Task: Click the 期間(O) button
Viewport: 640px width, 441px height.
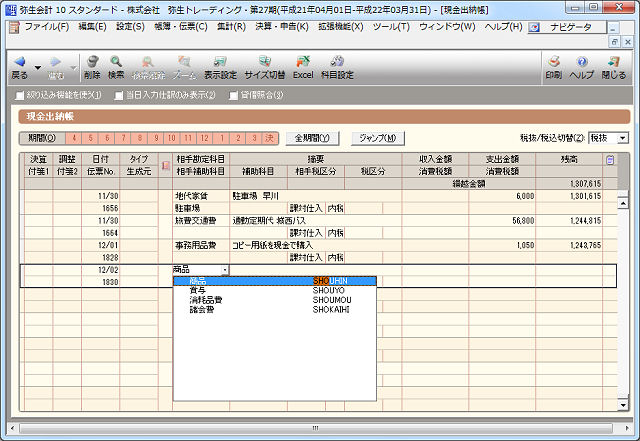Action: (x=42, y=138)
